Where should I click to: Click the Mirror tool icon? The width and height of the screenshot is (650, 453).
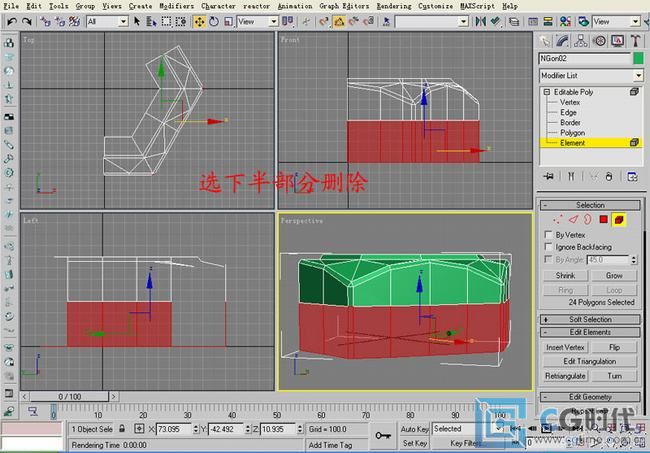pyautogui.click(x=480, y=21)
